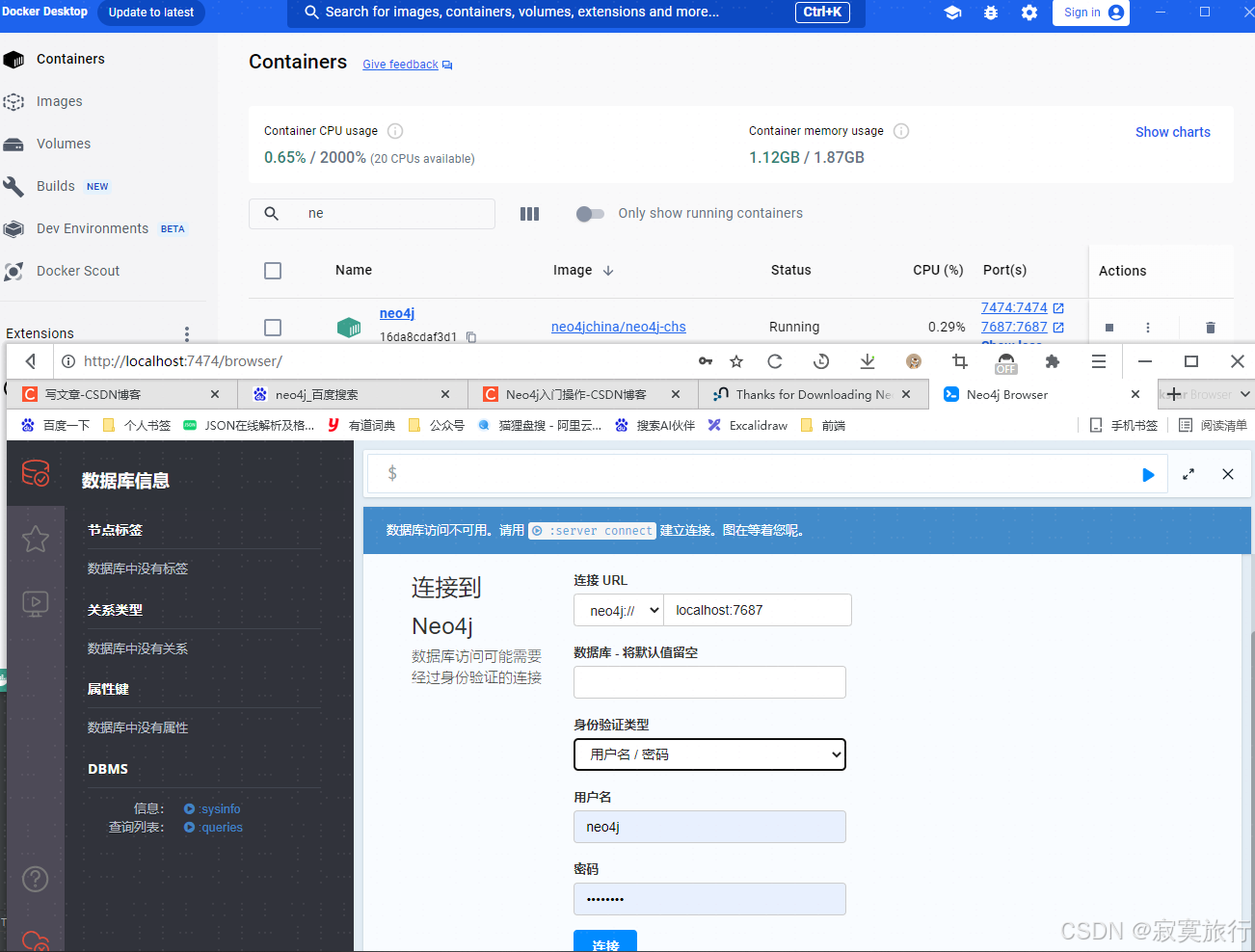Click browser address bar URL
Viewport: 1255px width, 952px height.
(x=183, y=361)
